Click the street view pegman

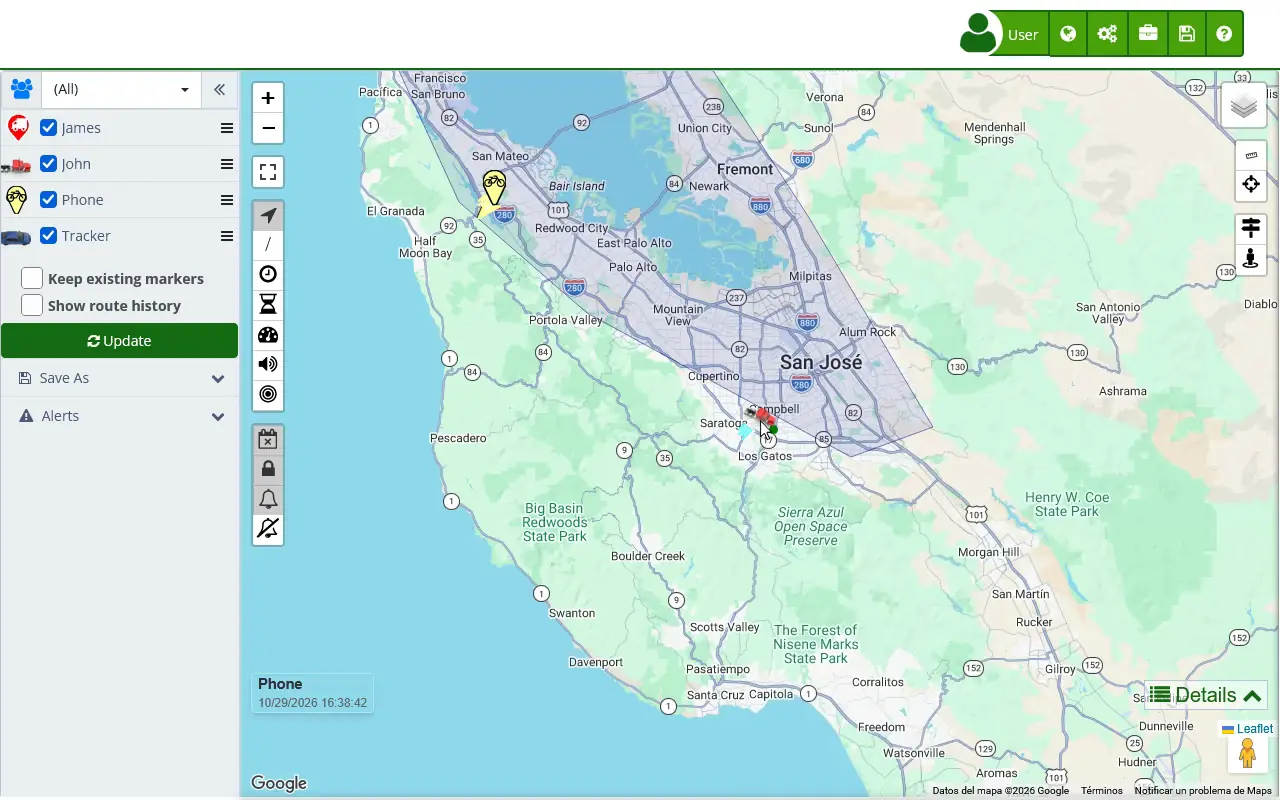[1247, 753]
